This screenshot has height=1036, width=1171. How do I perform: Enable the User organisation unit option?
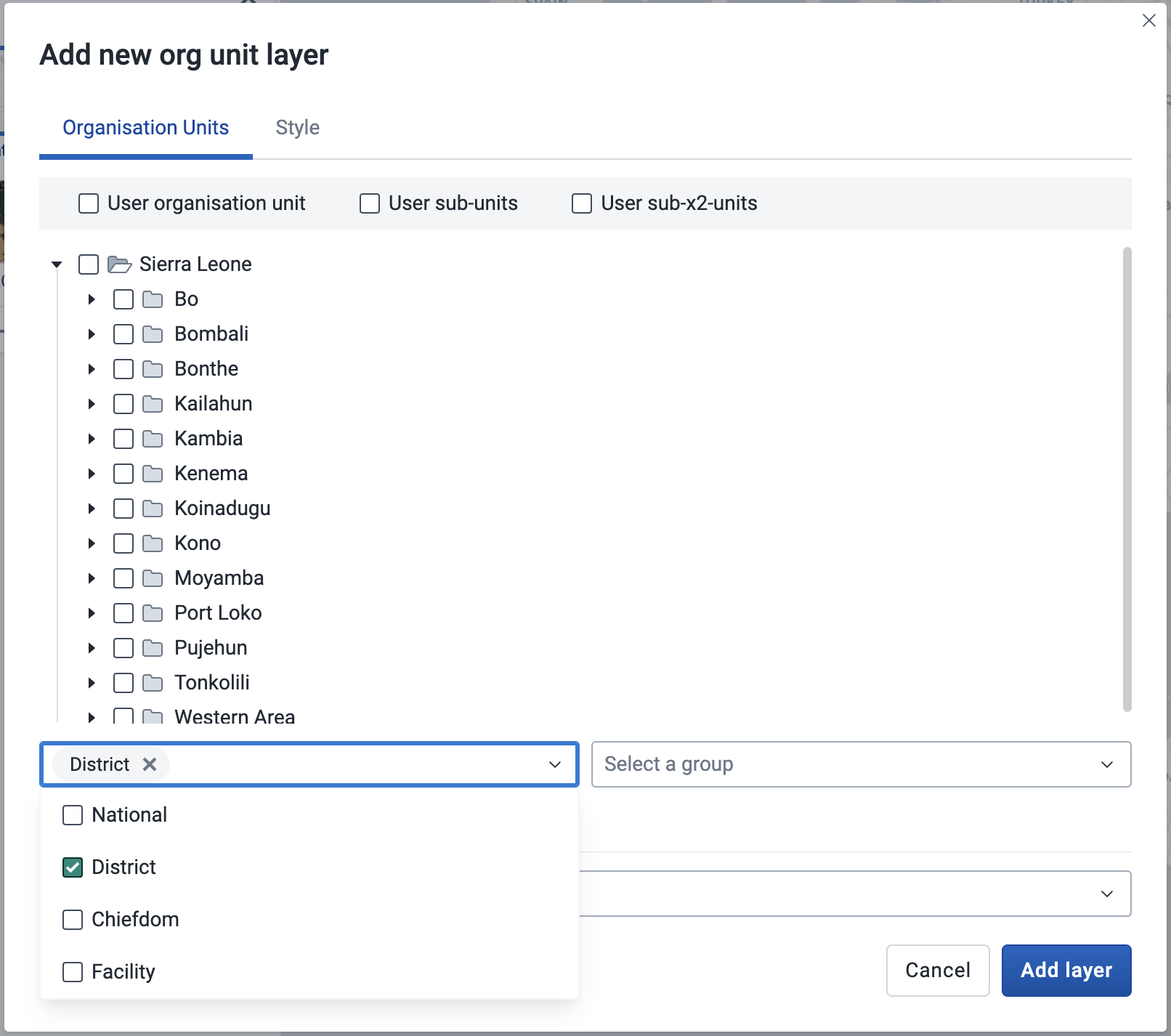click(x=88, y=203)
